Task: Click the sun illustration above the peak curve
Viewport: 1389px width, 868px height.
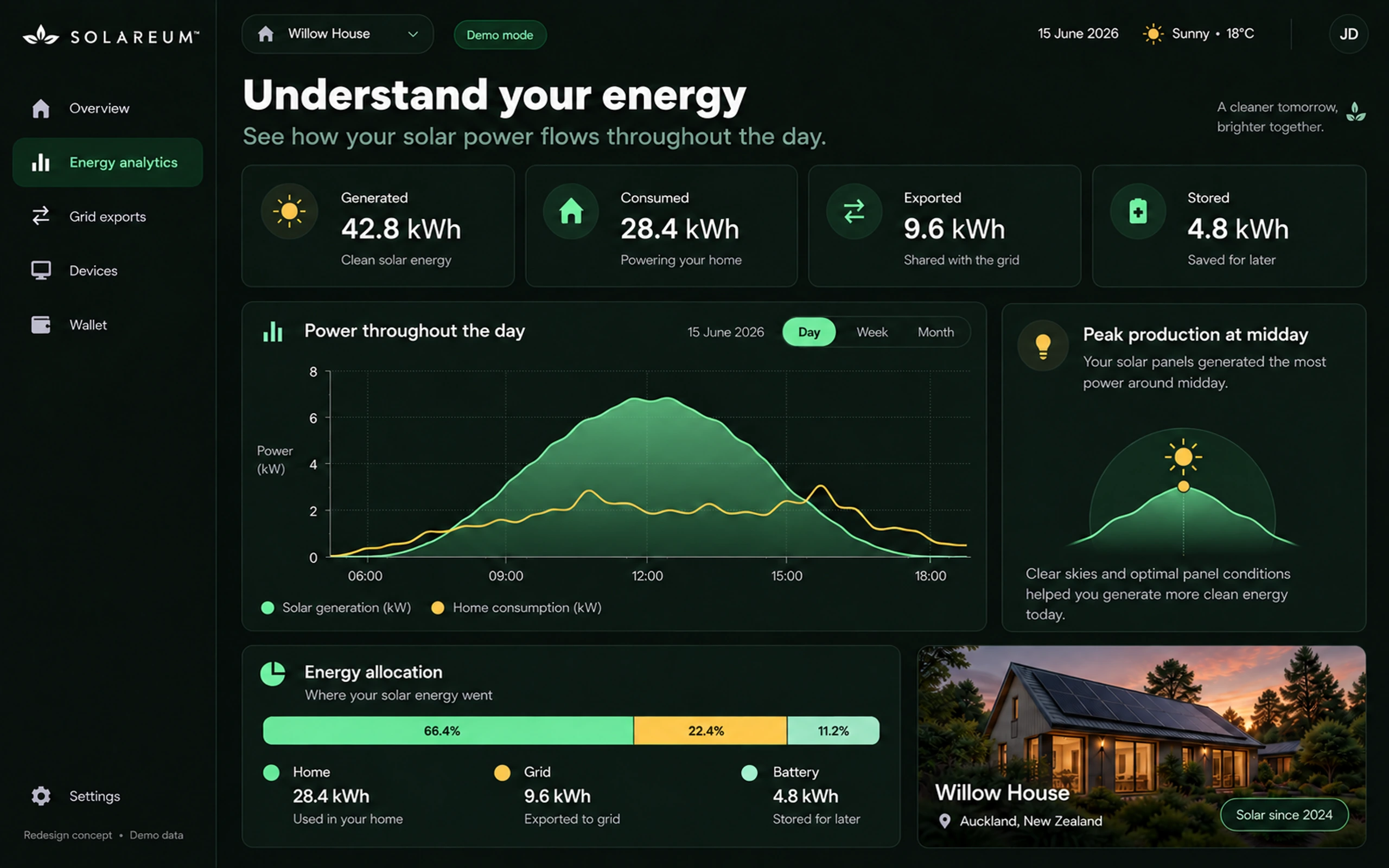Action: (x=1183, y=457)
